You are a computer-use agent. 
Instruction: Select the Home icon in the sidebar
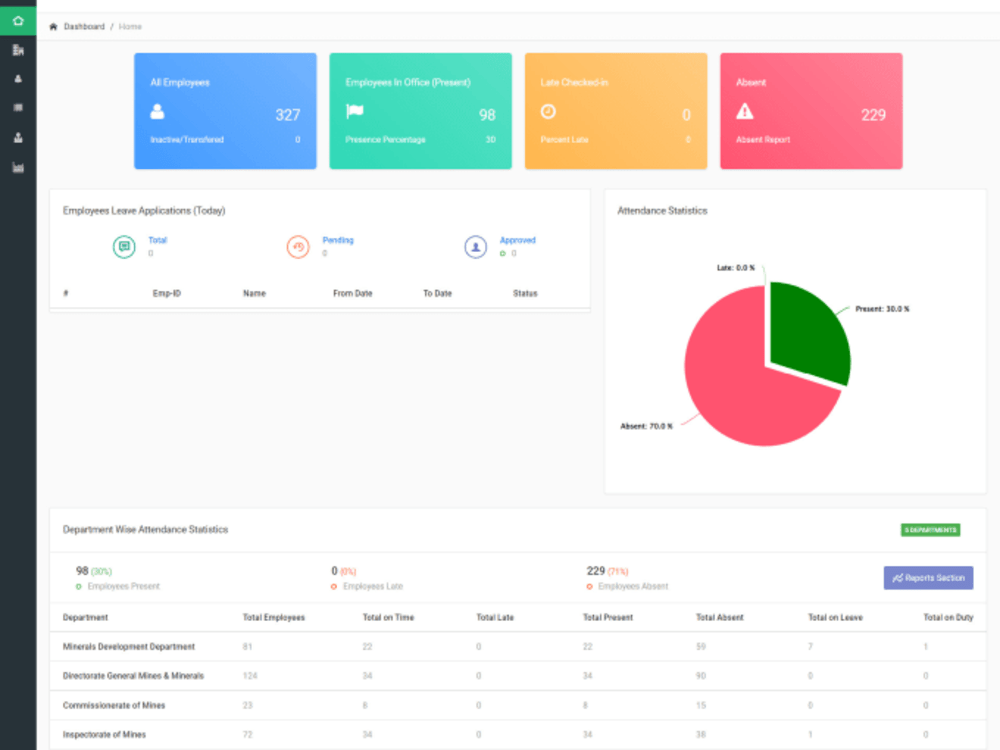pyautogui.click(x=18, y=19)
